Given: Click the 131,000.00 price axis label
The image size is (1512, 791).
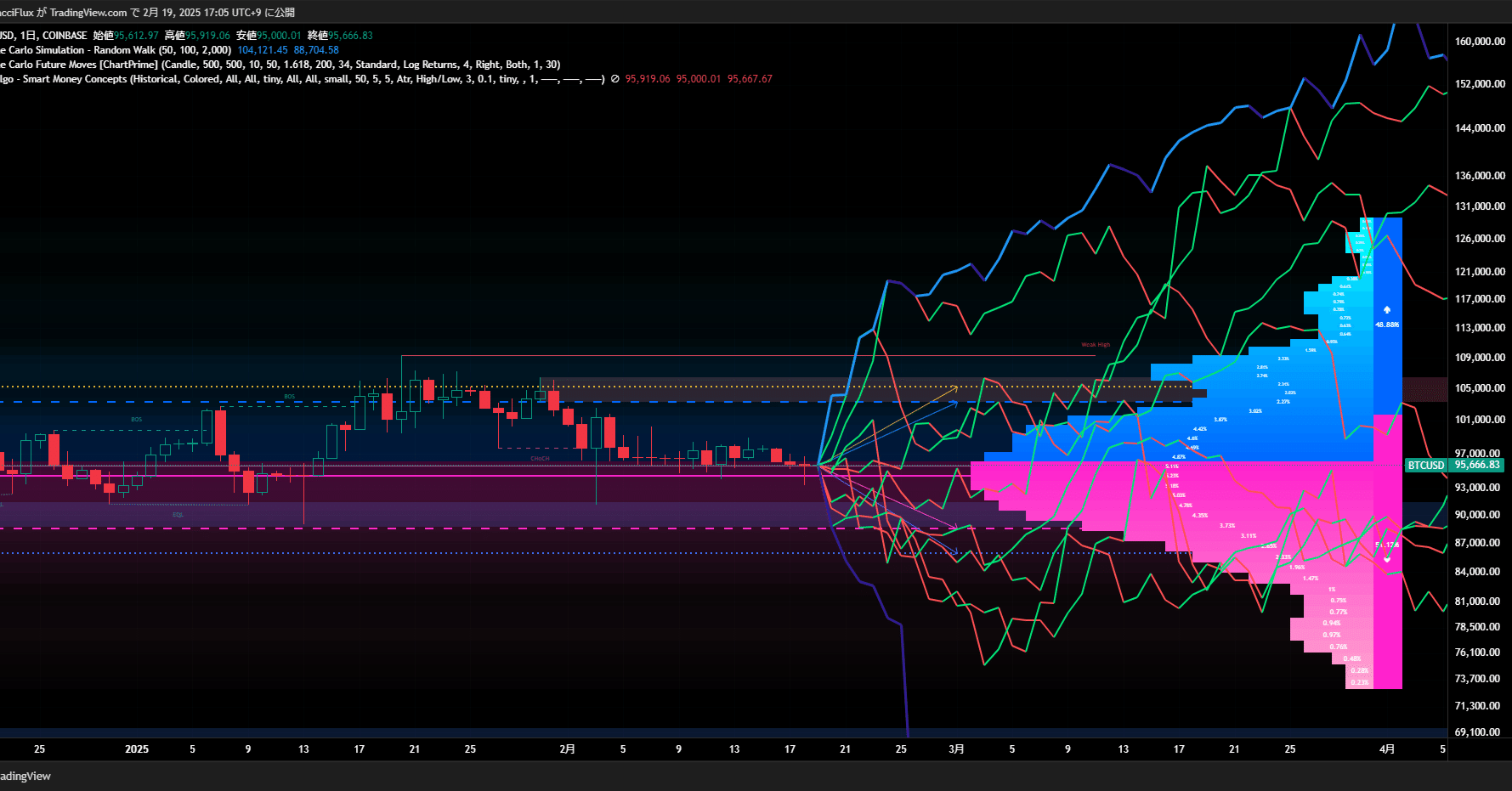Looking at the screenshot, I should (x=1480, y=206).
